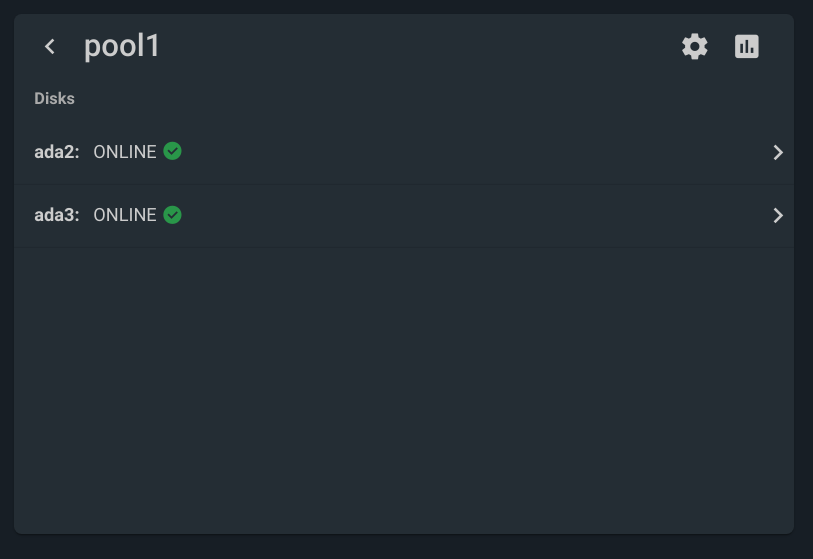
Task: Click dark background outside the pool card
Action: pyautogui.click(x=404, y=547)
